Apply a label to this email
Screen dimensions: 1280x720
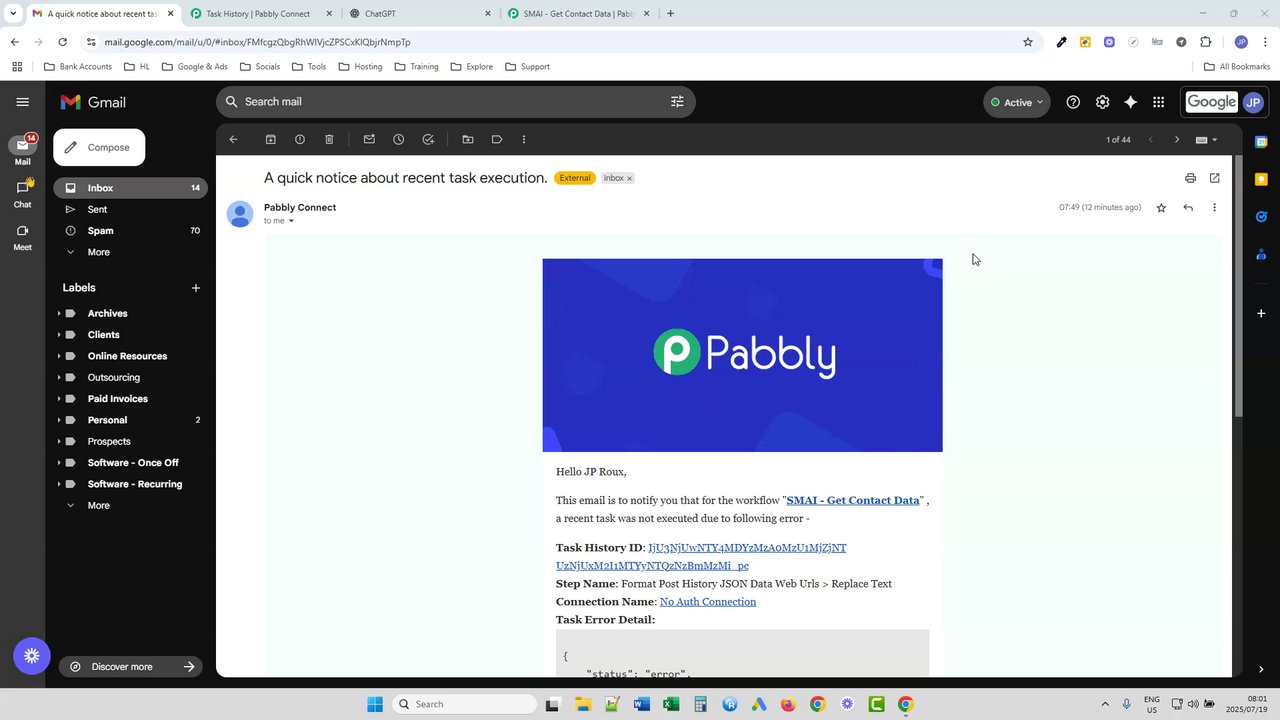click(x=497, y=140)
